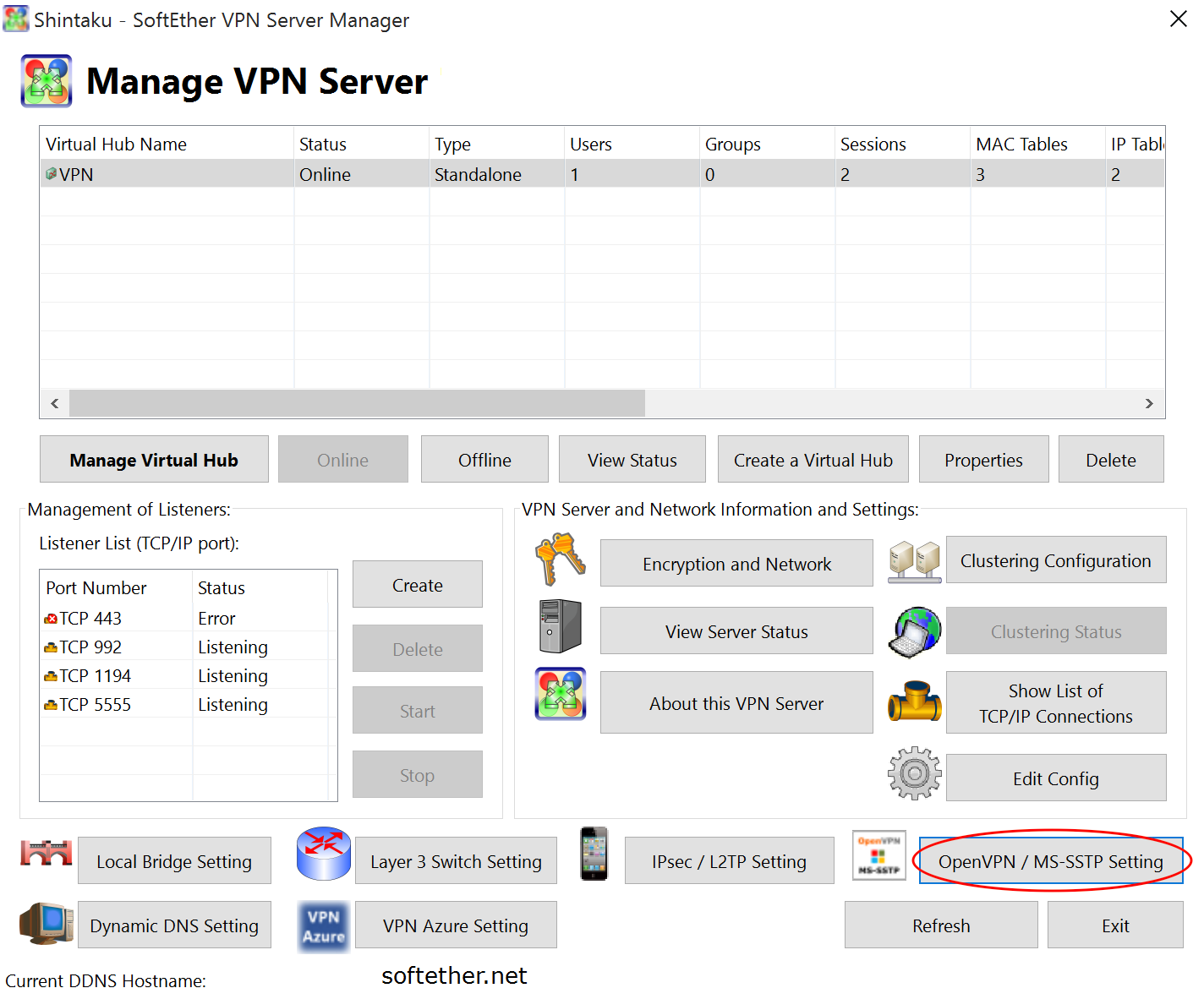Click the Clustering Status button
Image resolution: width=1204 pixels, height=999 pixels.
[1056, 631]
